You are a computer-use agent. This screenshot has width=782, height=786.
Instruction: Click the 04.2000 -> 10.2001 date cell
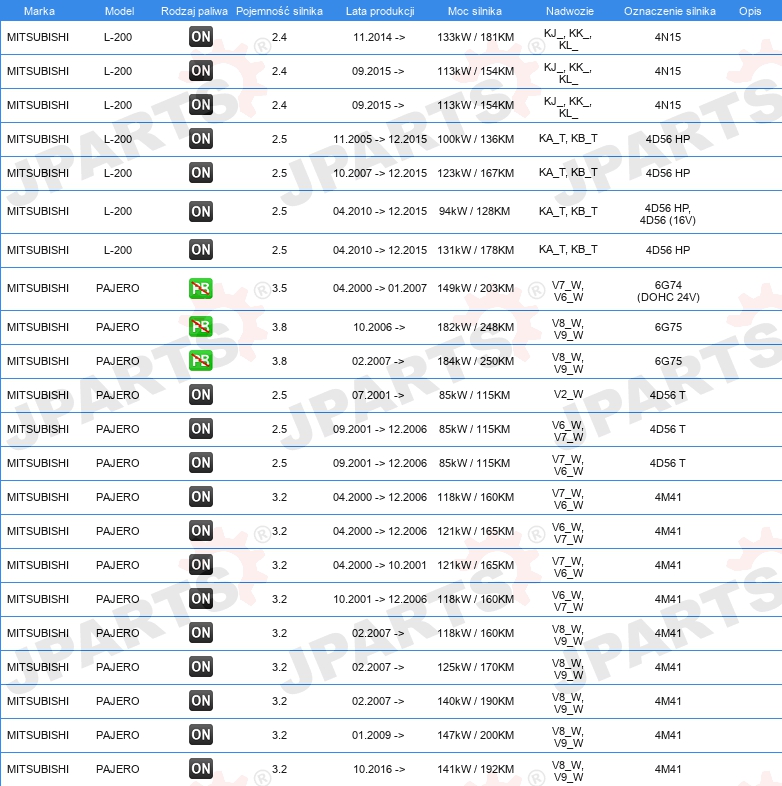(379, 565)
